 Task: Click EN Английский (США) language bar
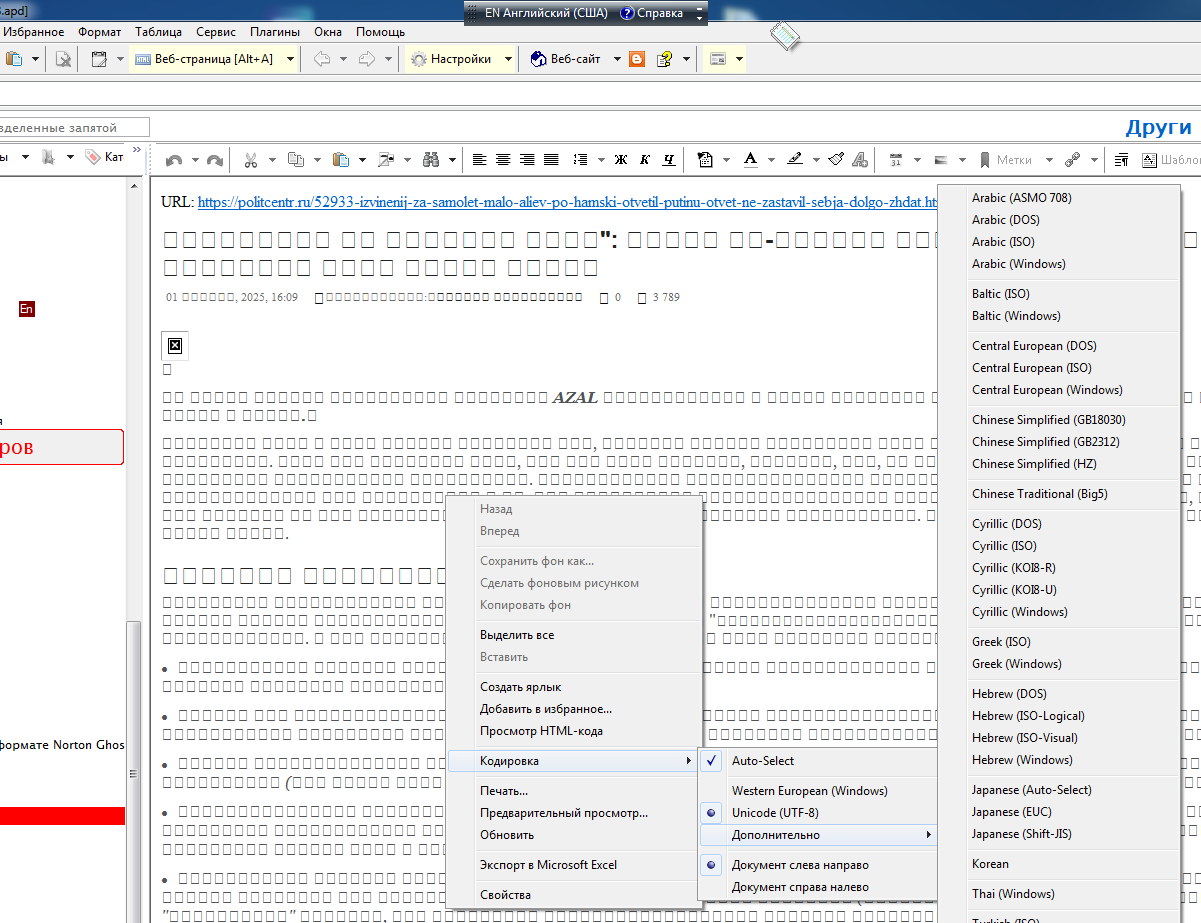(x=546, y=13)
